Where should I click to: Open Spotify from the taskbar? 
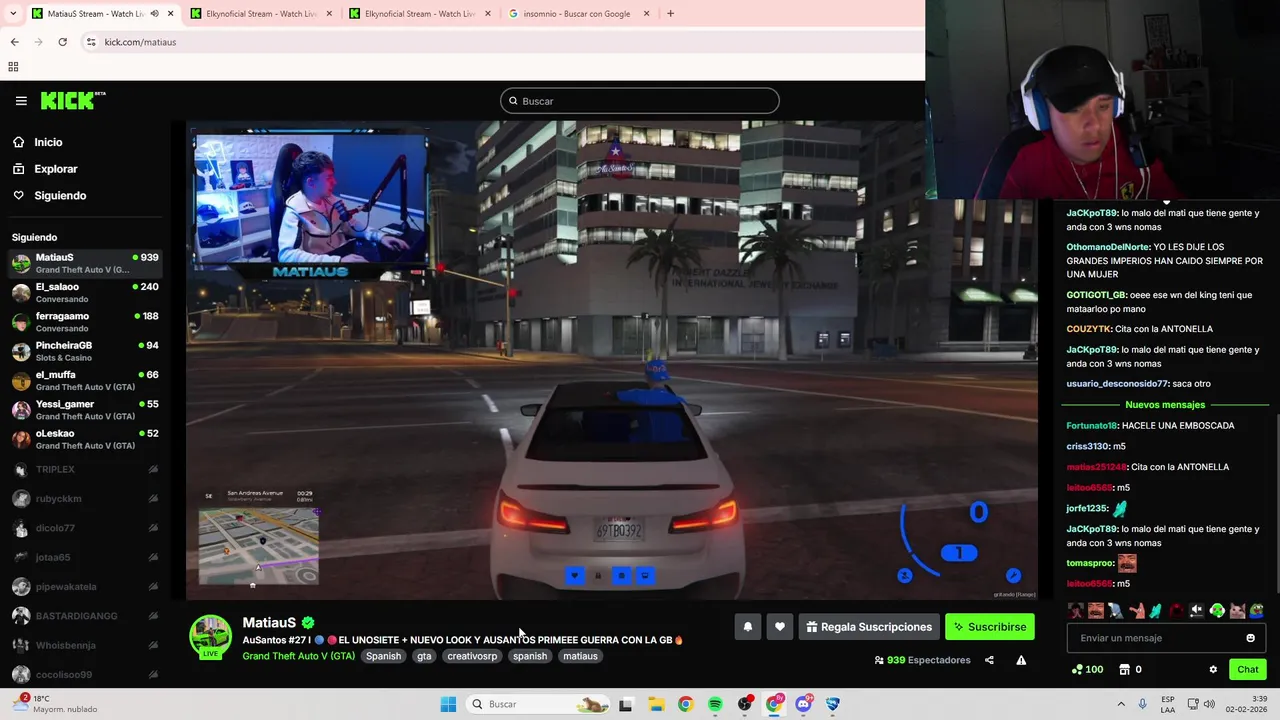[x=715, y=704]
